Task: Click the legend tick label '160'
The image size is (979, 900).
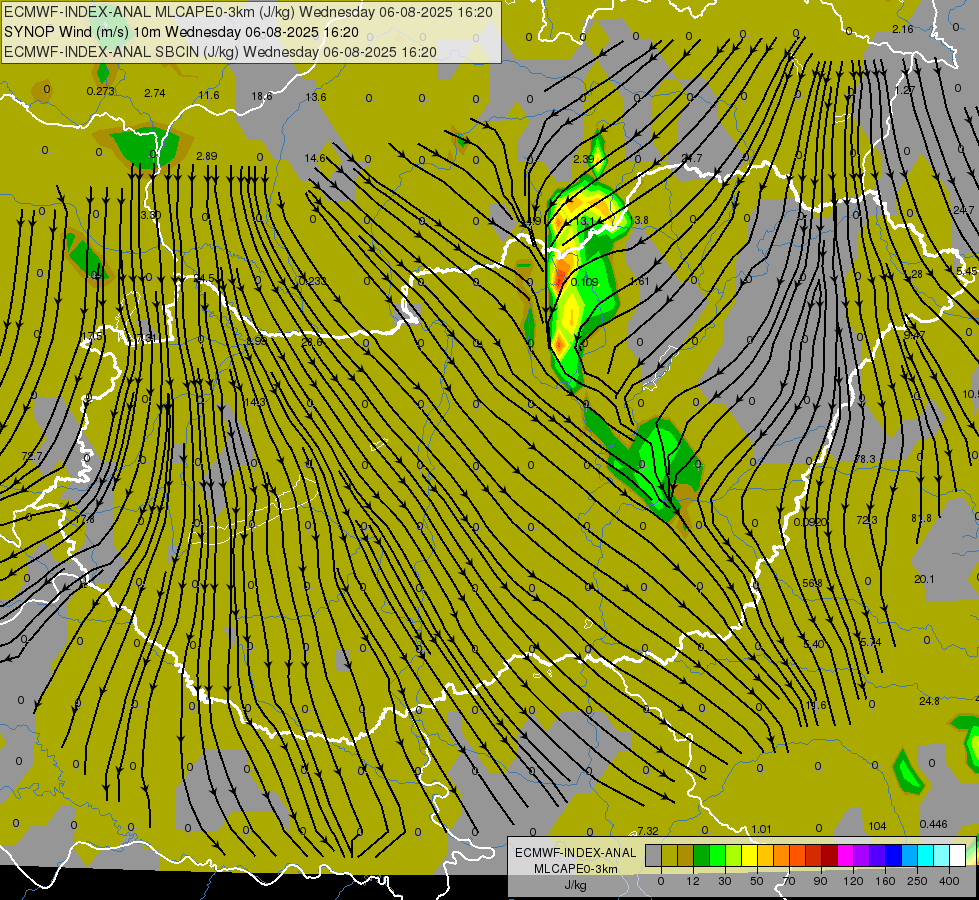Action: tap(885, 881)
